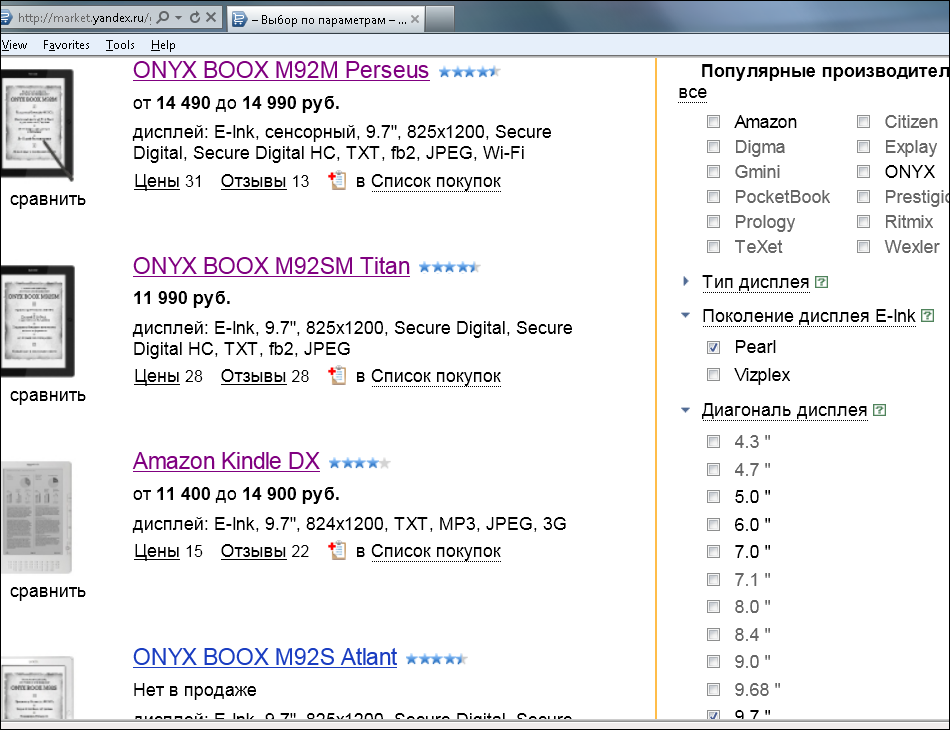Click shopping list icon for M92M Perseus
Image resolution: width=950 pixels, height=730 pixels.
[x=337, y=180]
